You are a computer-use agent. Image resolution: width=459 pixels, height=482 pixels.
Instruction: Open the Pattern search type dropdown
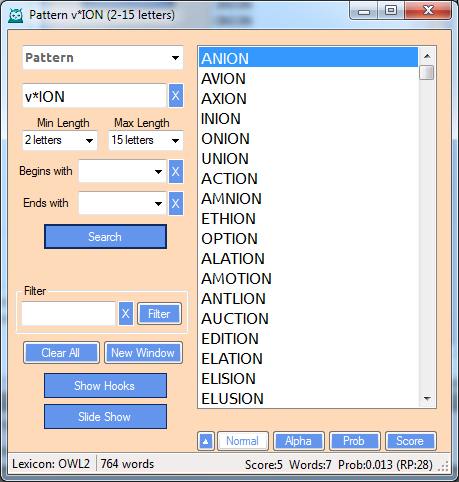[x=103, y=58]
